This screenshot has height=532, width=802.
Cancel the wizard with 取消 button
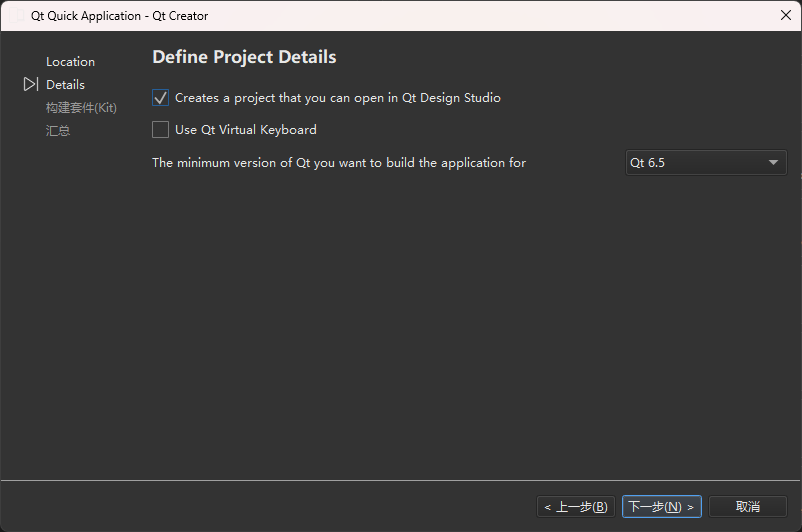[748, 506]
